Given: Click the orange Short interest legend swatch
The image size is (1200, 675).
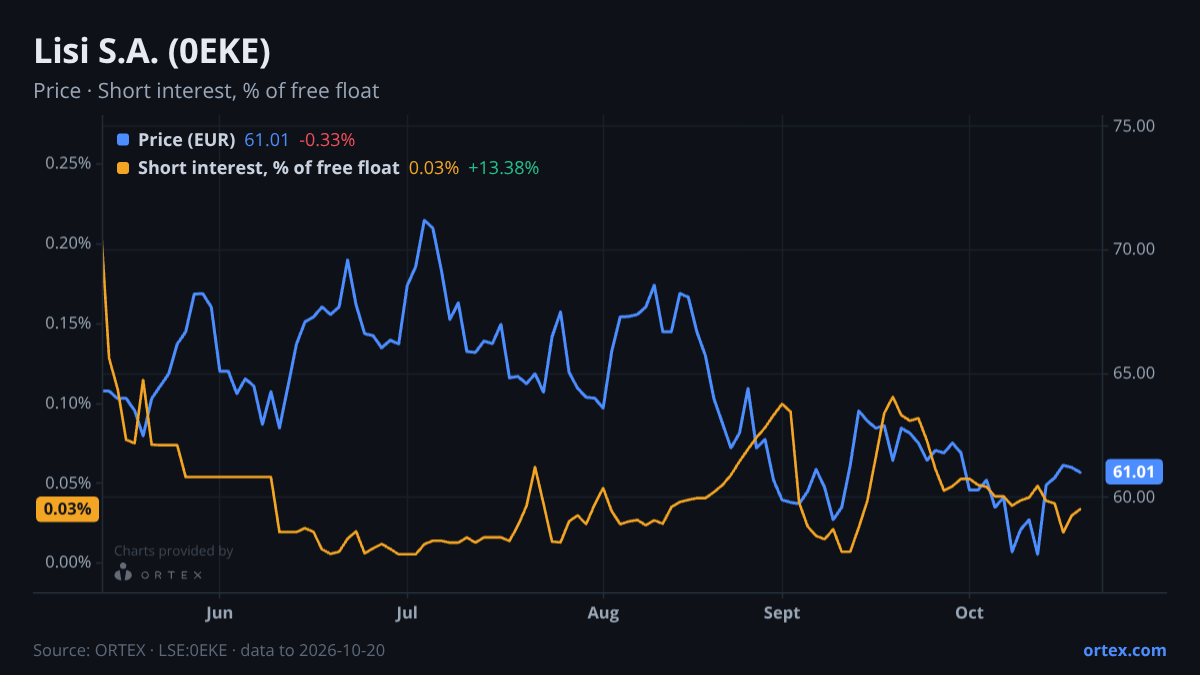Looking at the screenshot, I should (x=123, y=168).
